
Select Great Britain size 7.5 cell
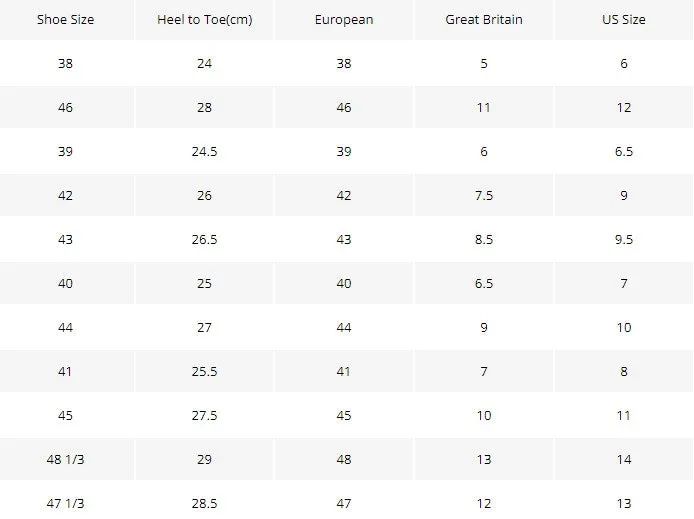484,195
